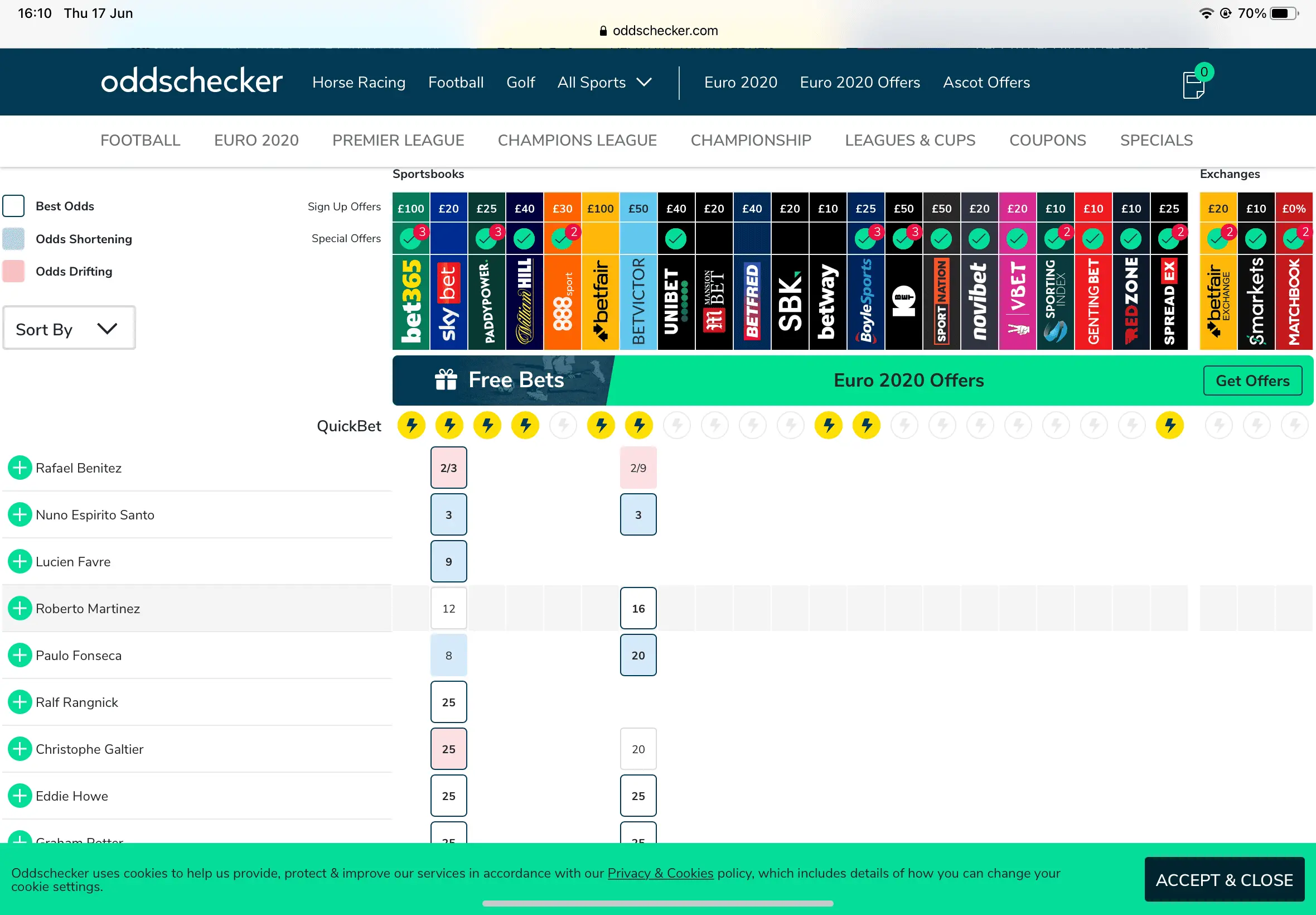Select Sky Bet 2/3 odds for Benitez
The width and height of the screenshot is (1316, 915).
point(448,468)
